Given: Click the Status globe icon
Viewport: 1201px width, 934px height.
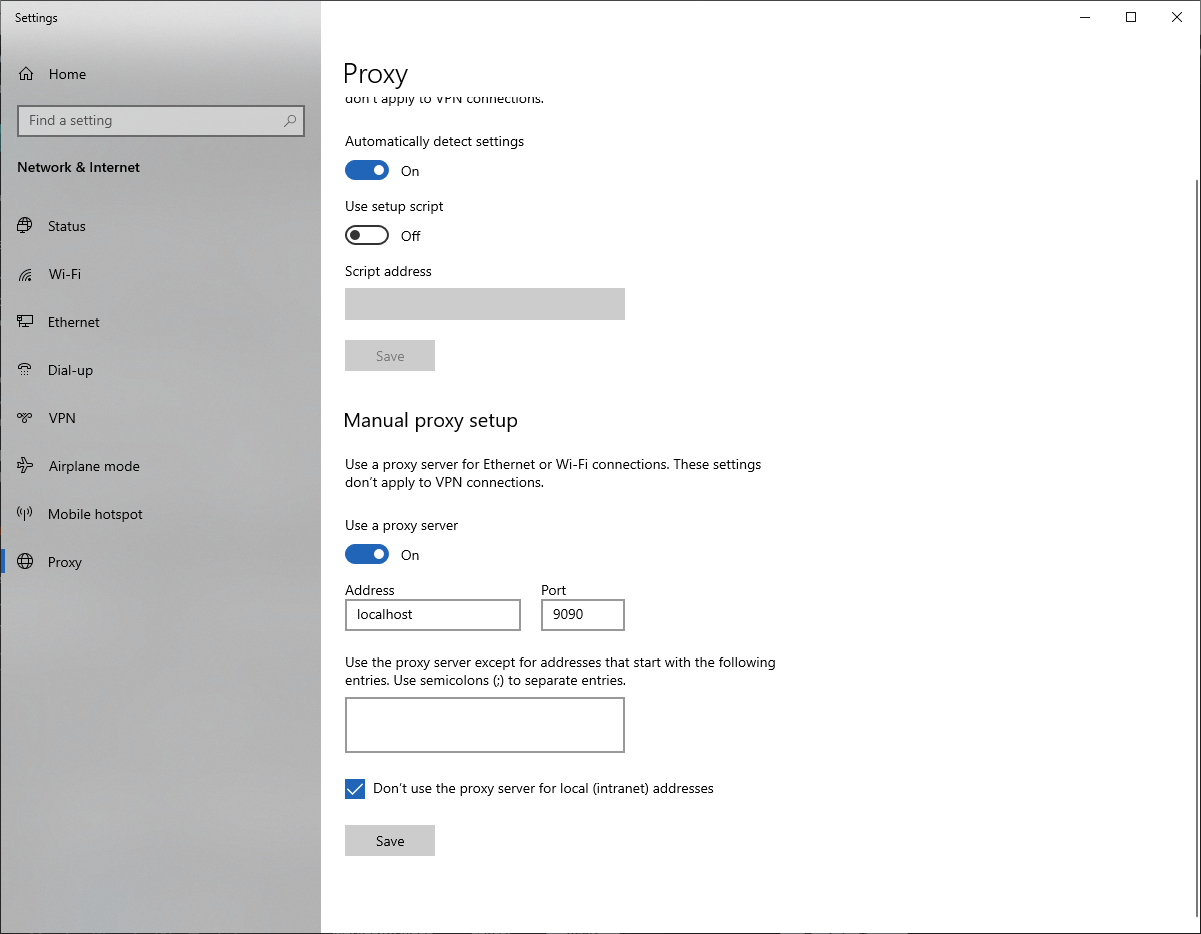Looking at the screenshot, I should (x=26, y=226).
